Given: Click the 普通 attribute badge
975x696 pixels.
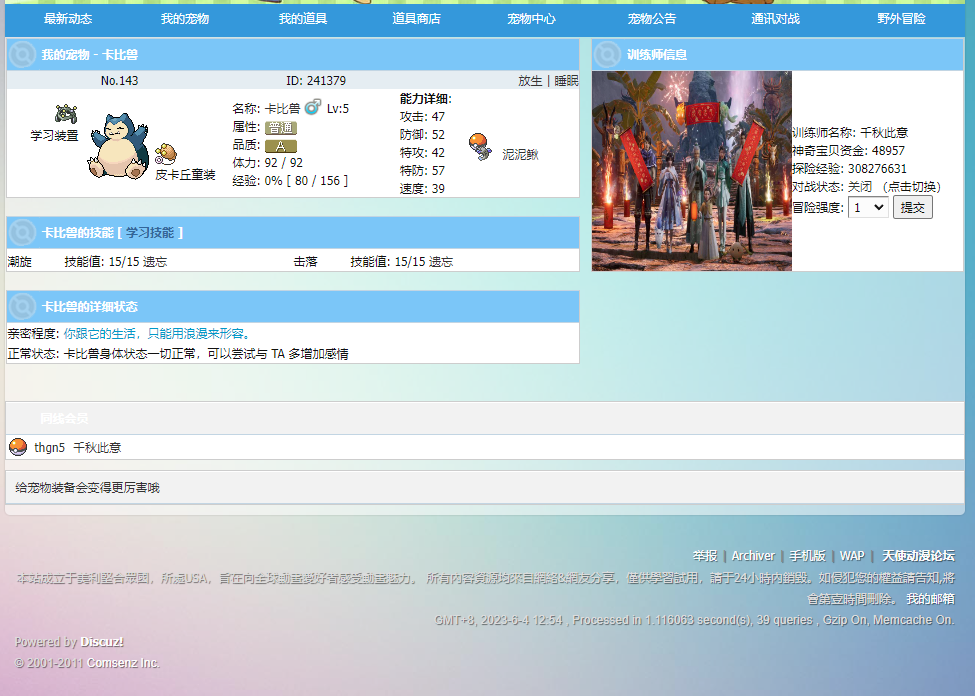Looking at the screenshot, I should [x=280, y=128].
